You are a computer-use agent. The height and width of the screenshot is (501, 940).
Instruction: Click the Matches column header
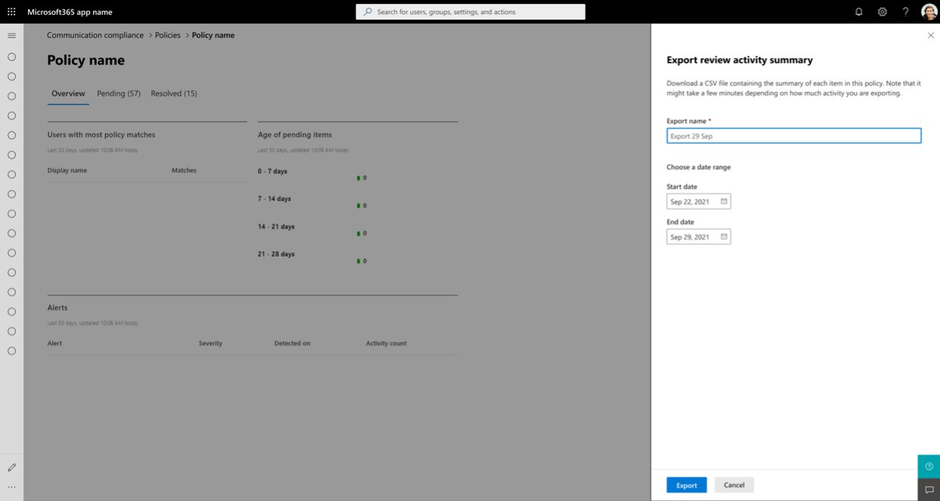tap(184, 170)
